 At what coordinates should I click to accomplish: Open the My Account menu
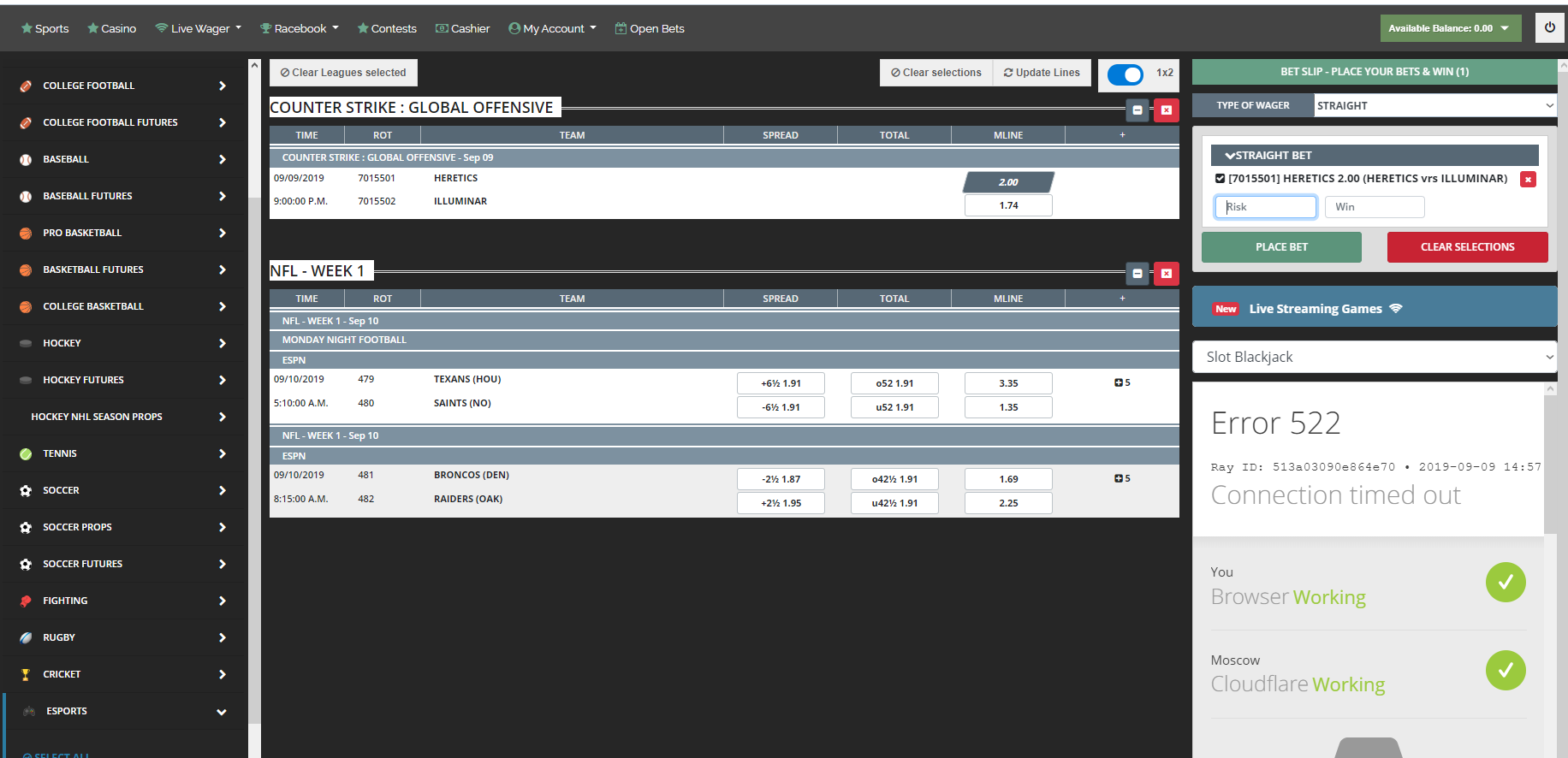click(552, 28)
